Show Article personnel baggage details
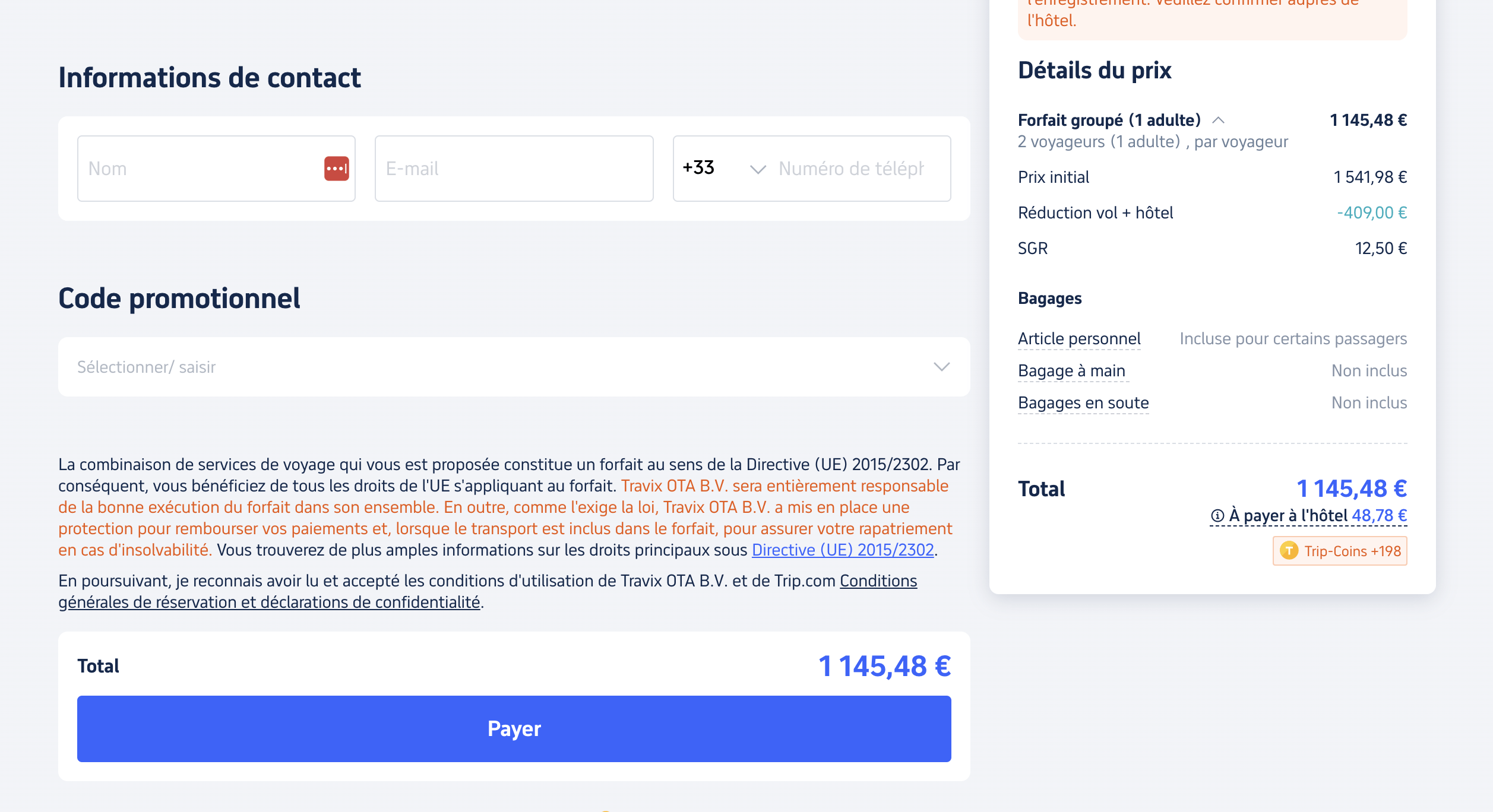Screen dimensions: 1493x812 point(1078,339)
